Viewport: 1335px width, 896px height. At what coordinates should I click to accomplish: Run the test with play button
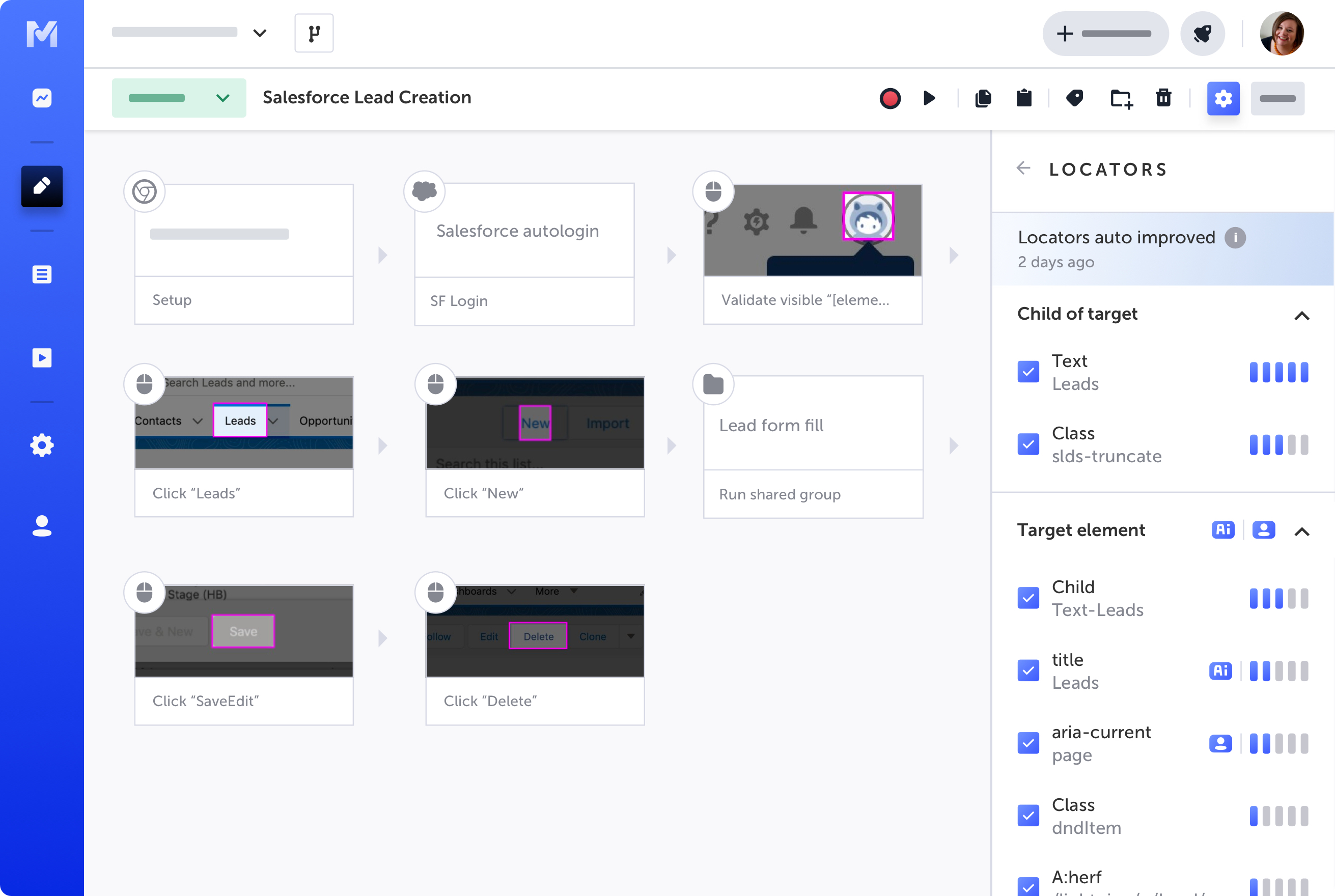[x=929, y=98]
